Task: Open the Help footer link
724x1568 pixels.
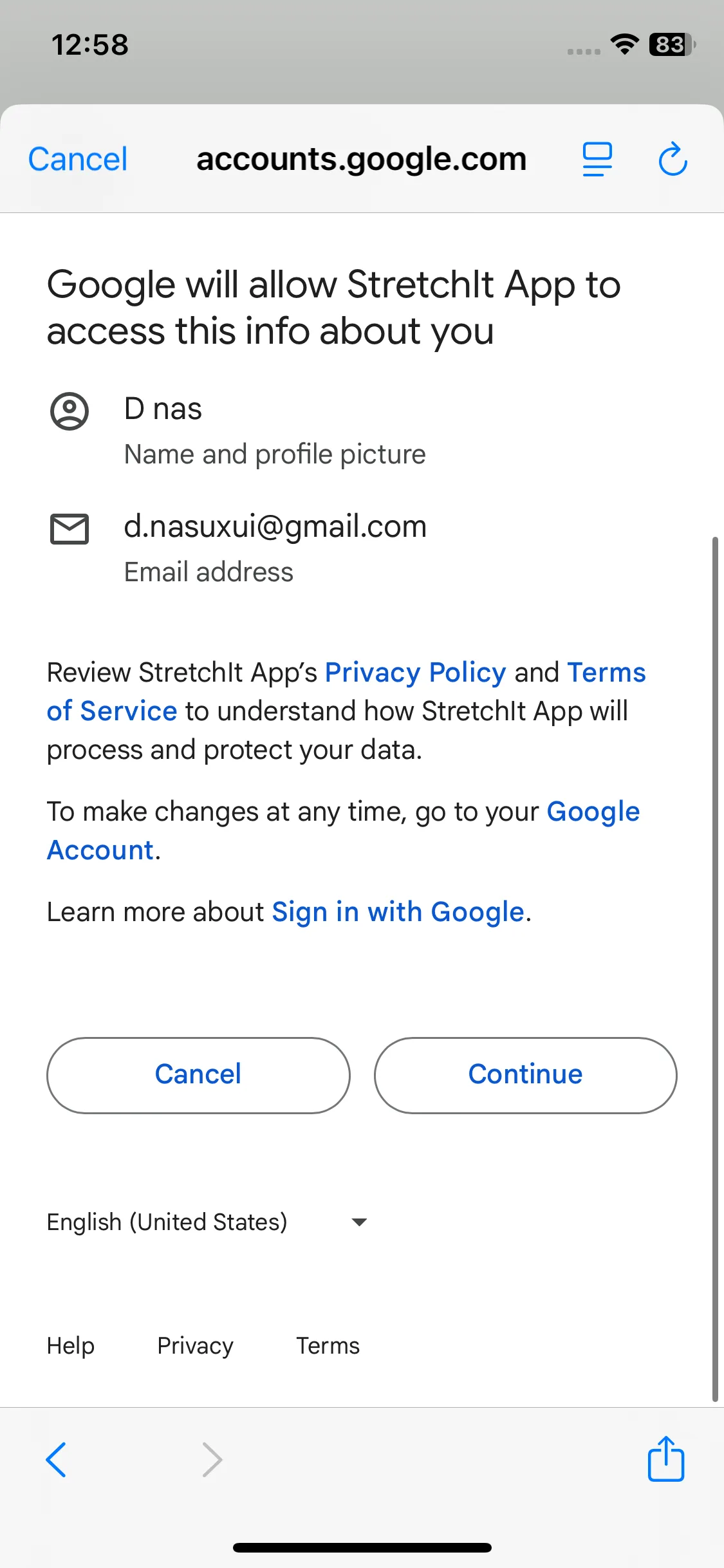Action: point(71,1346)
